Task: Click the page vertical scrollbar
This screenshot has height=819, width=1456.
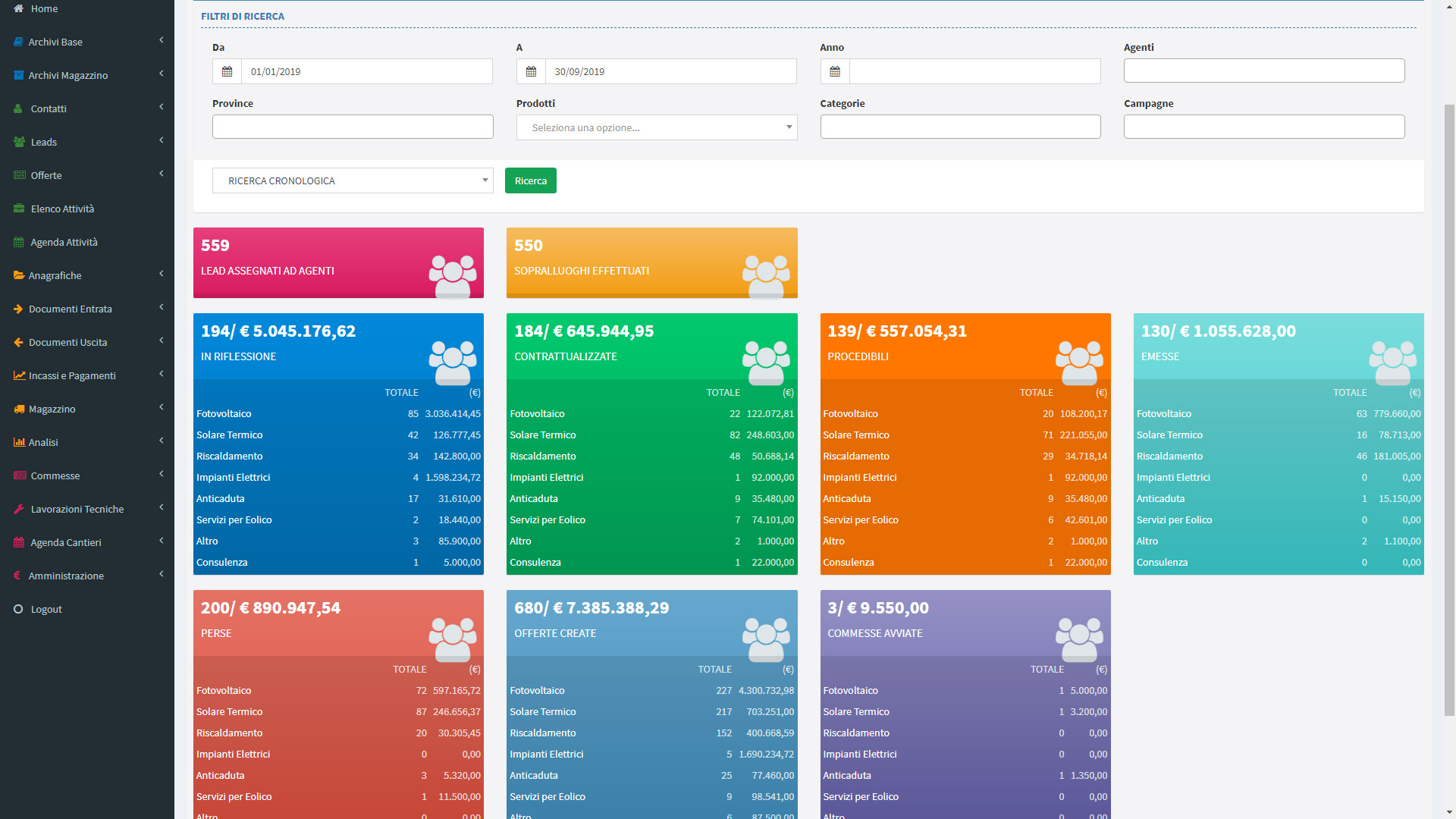Action: (x=1449, y=409)
